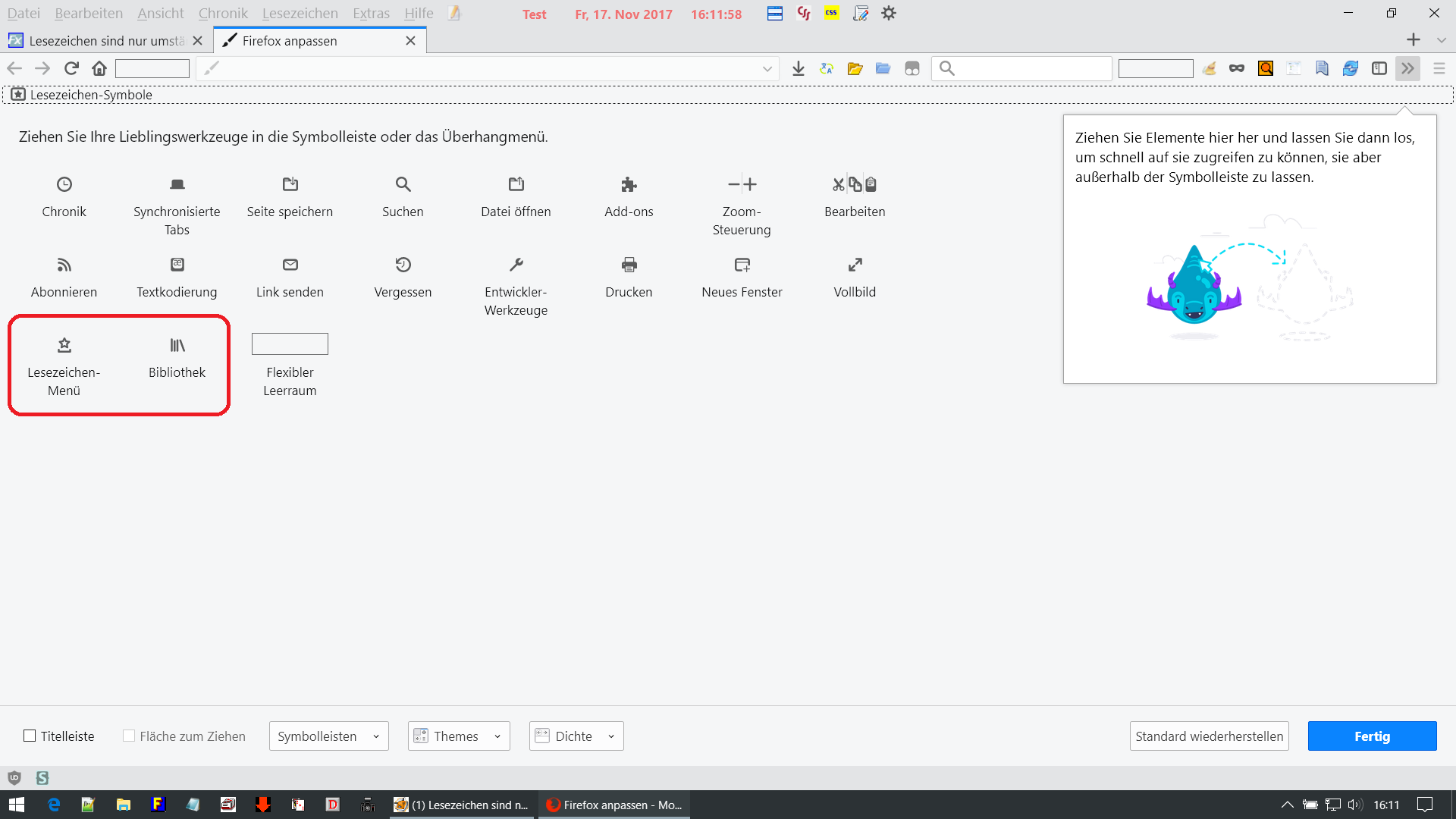Click the Add-ons puzzle piece icon
1456x819 pixels.
(x=629, y=184)
